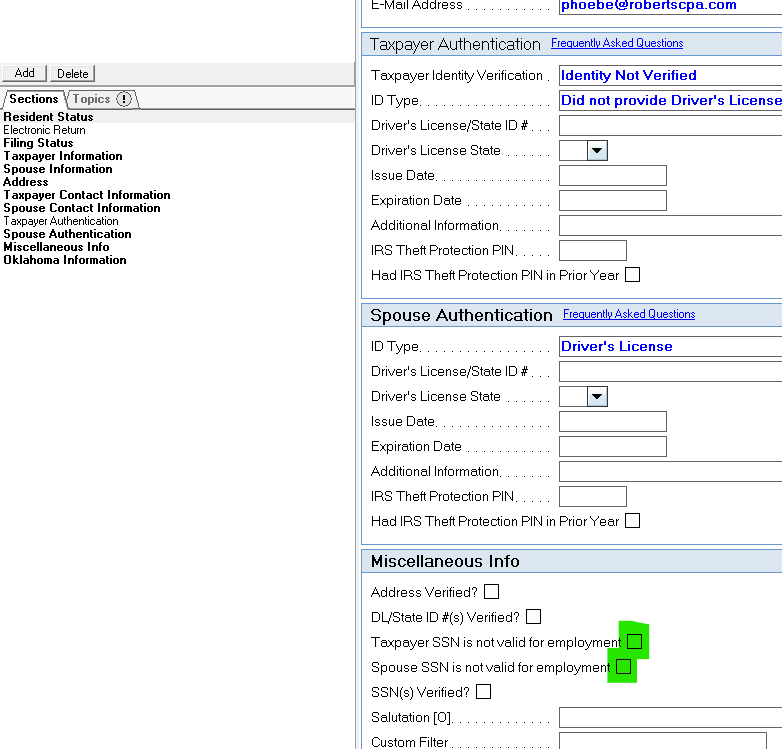Click Taxpayer Identity Verification field
This screenshot has width=782, height=749.
[670, 75]
